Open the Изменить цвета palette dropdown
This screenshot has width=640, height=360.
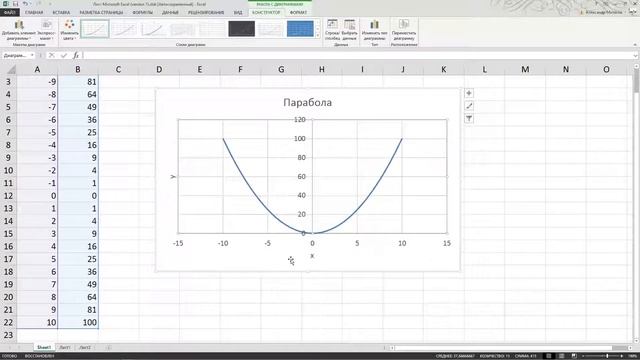click(x=69, y=29)
